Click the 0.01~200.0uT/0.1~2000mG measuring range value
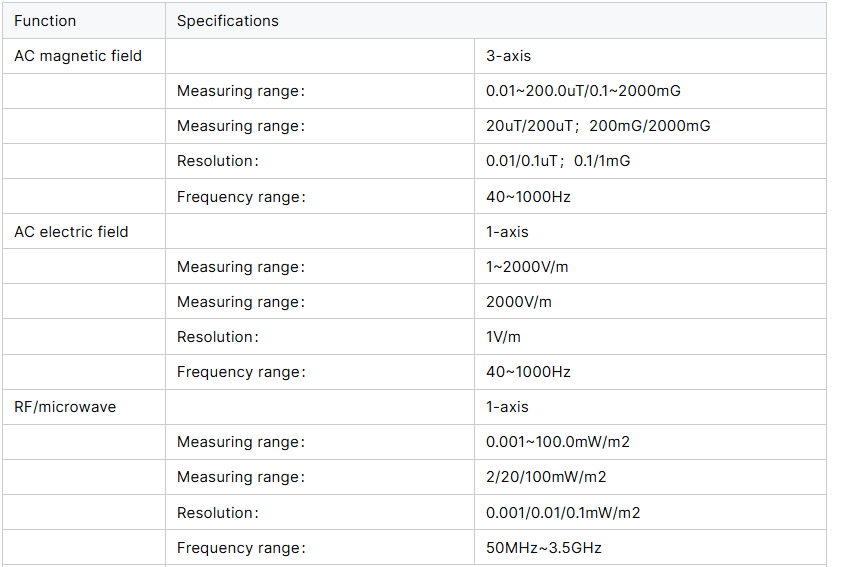The height and width of the screenshot is (567, 847). (583, 91)
